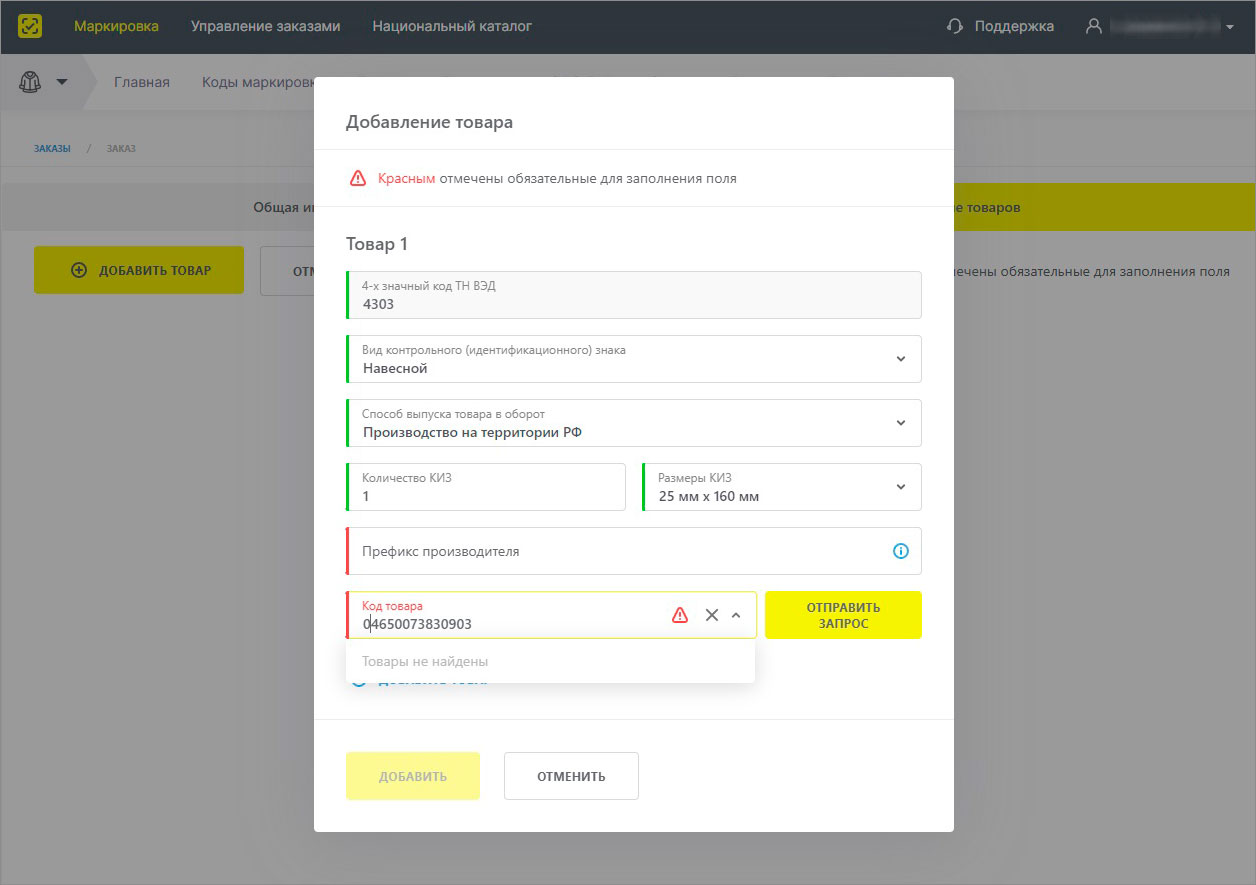Click the ЗАКАЗЫ breadcrumb link

click(53, 148)
